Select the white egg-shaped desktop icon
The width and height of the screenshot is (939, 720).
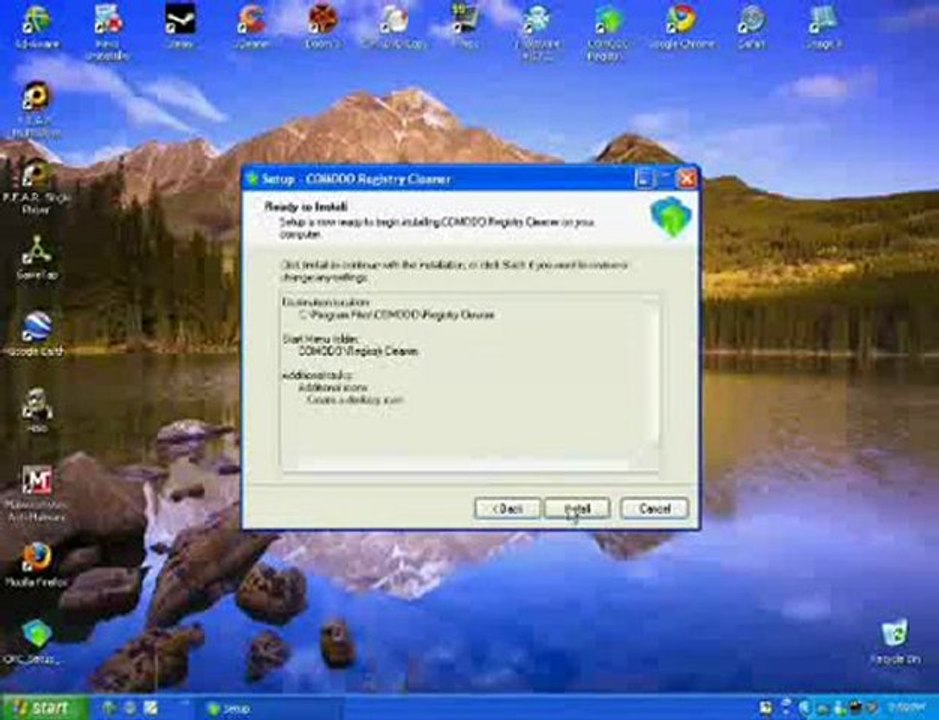tap(394, 27)
